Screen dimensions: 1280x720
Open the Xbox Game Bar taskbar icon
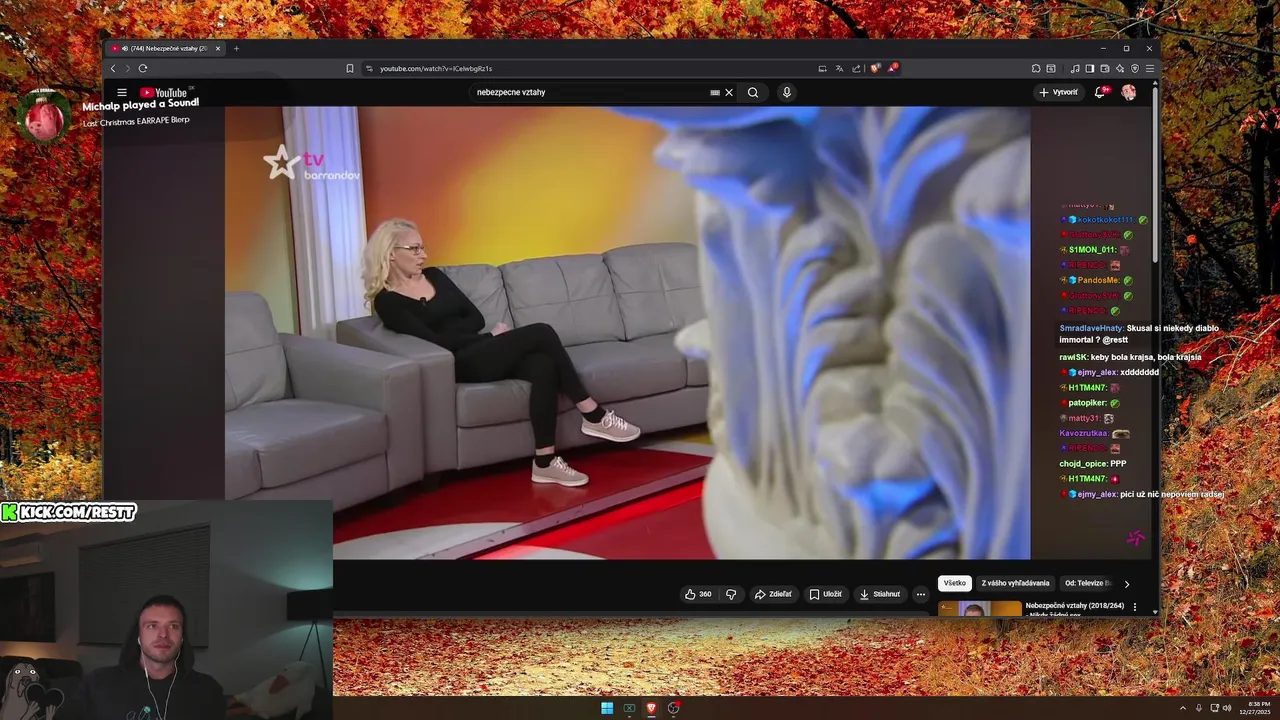(x=629, y=708)
